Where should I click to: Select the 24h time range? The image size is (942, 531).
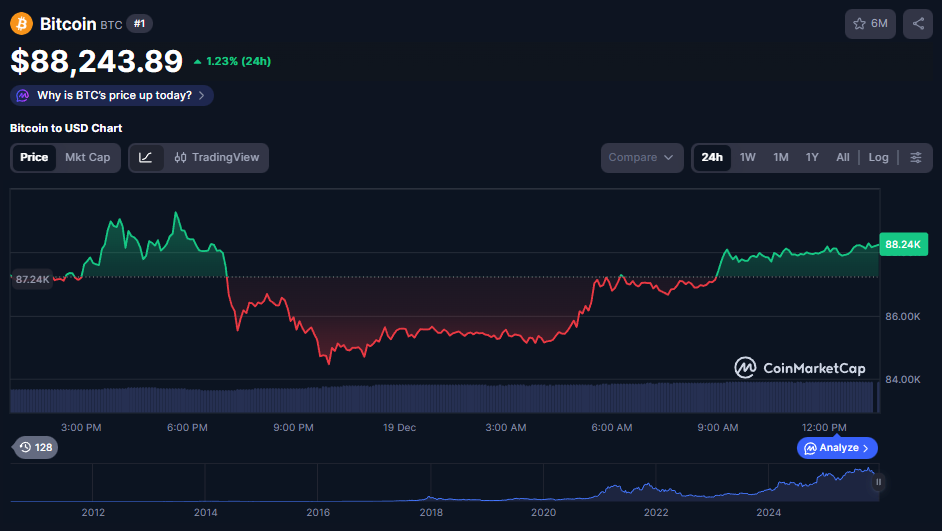[712, 157]
